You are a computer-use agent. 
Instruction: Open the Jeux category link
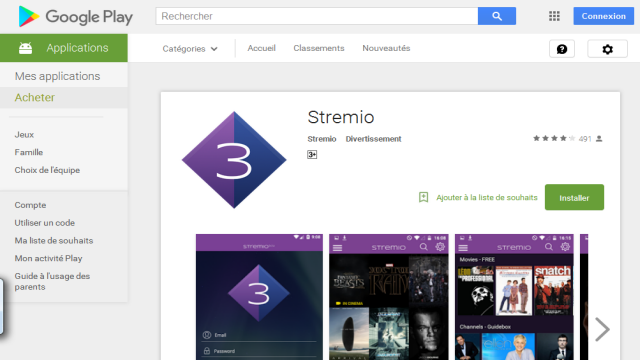pyautogui.click(x=24, y=135)
